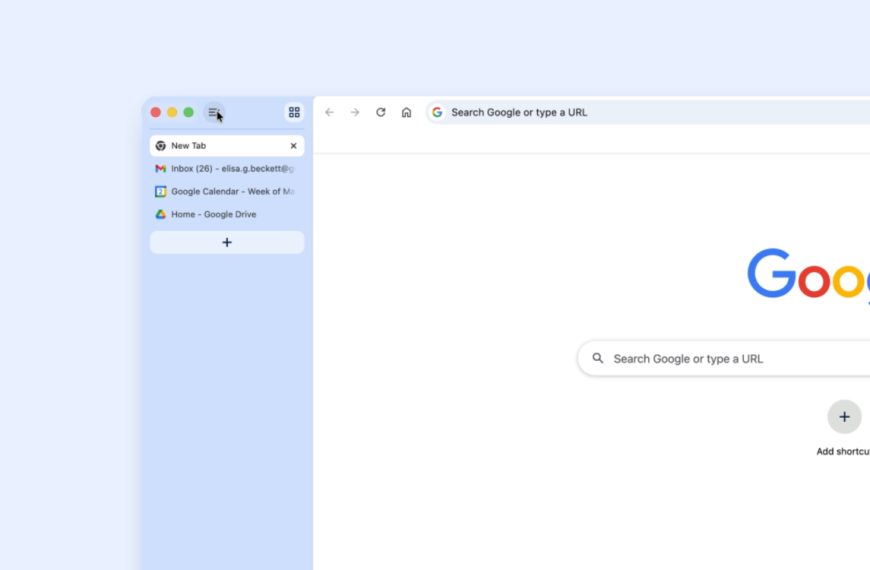The width and height of the screenshot is (870, 570).
Task: Add shortcut with the plus circle
Action: coord(844,417)
